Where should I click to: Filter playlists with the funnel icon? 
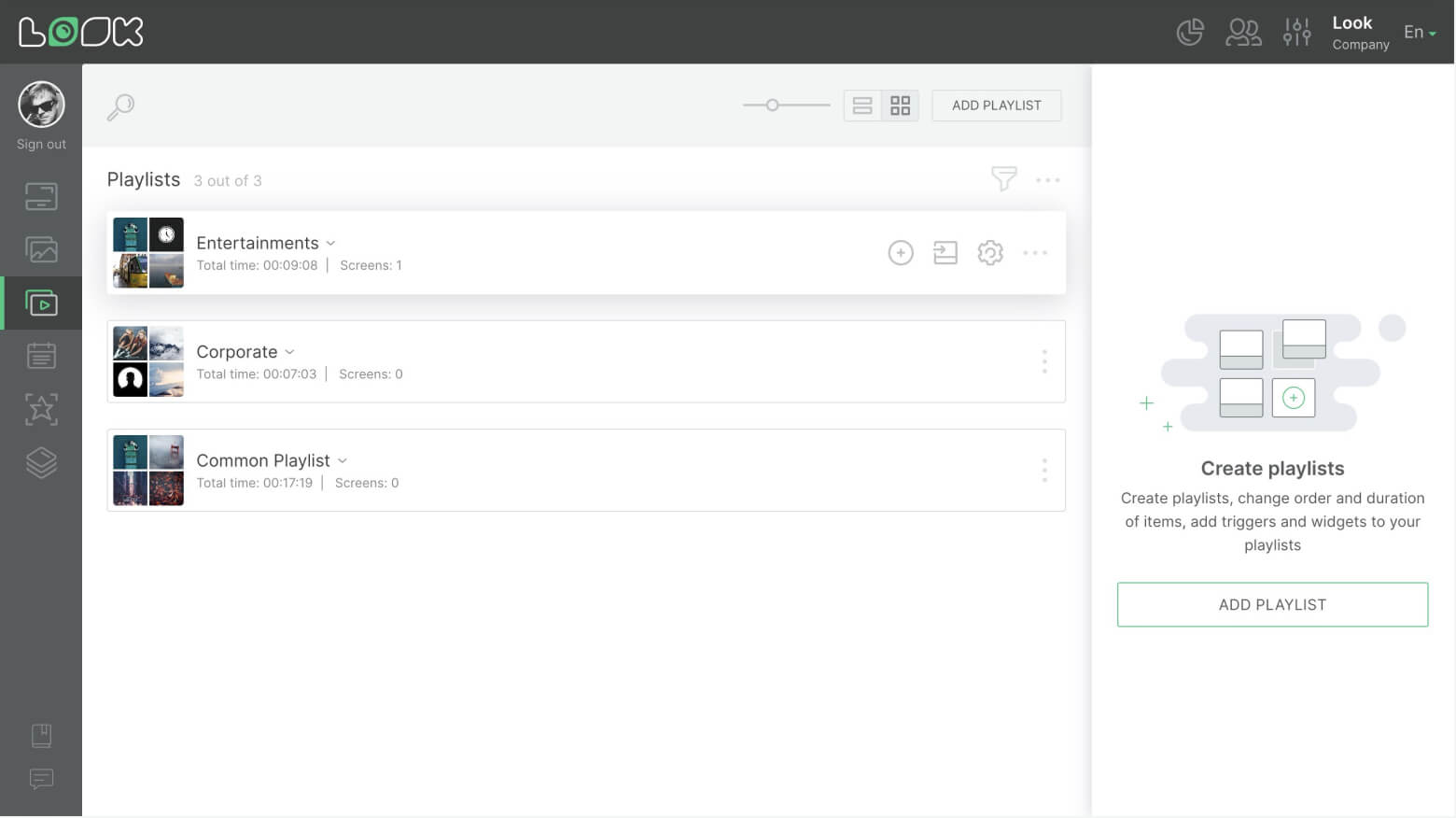[1003, 178]
